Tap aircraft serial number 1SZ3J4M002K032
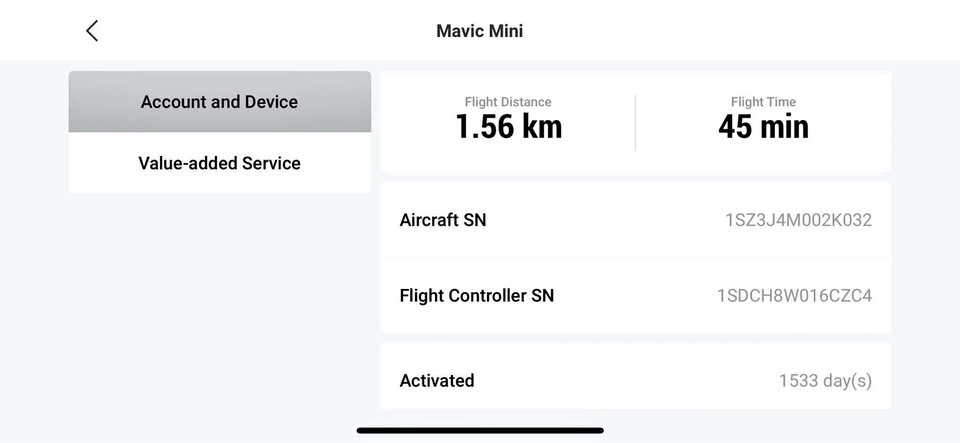960x443 pixels. [x=798, y=220]
